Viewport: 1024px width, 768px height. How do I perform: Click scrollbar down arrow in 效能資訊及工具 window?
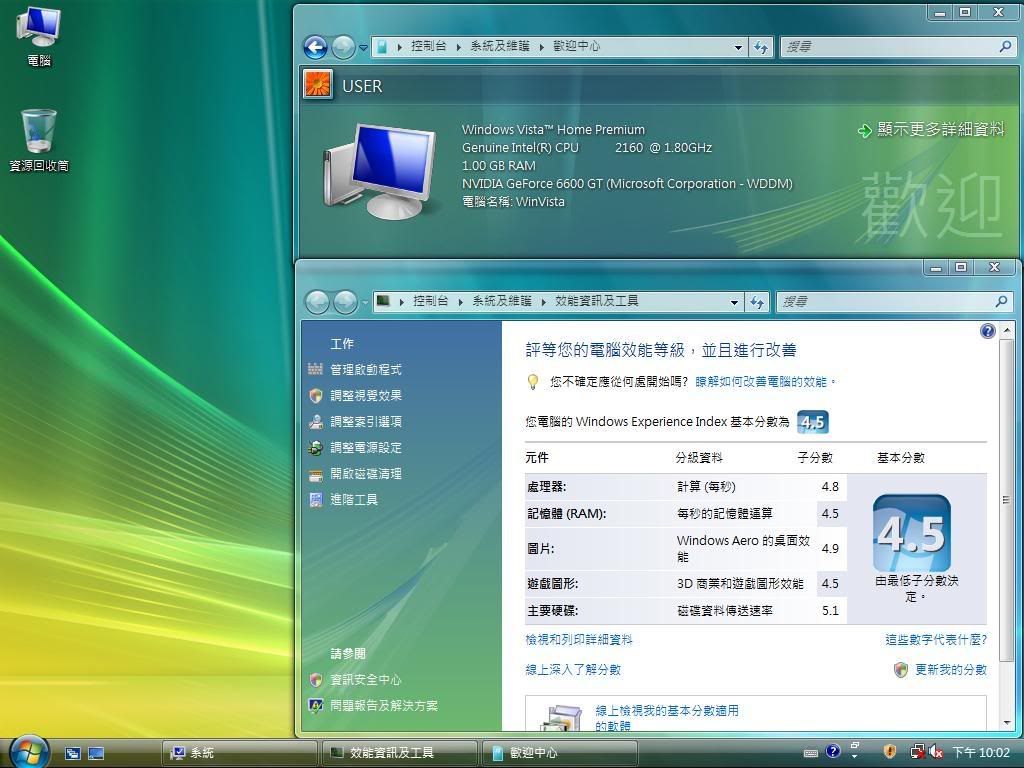click(1006, 723)
